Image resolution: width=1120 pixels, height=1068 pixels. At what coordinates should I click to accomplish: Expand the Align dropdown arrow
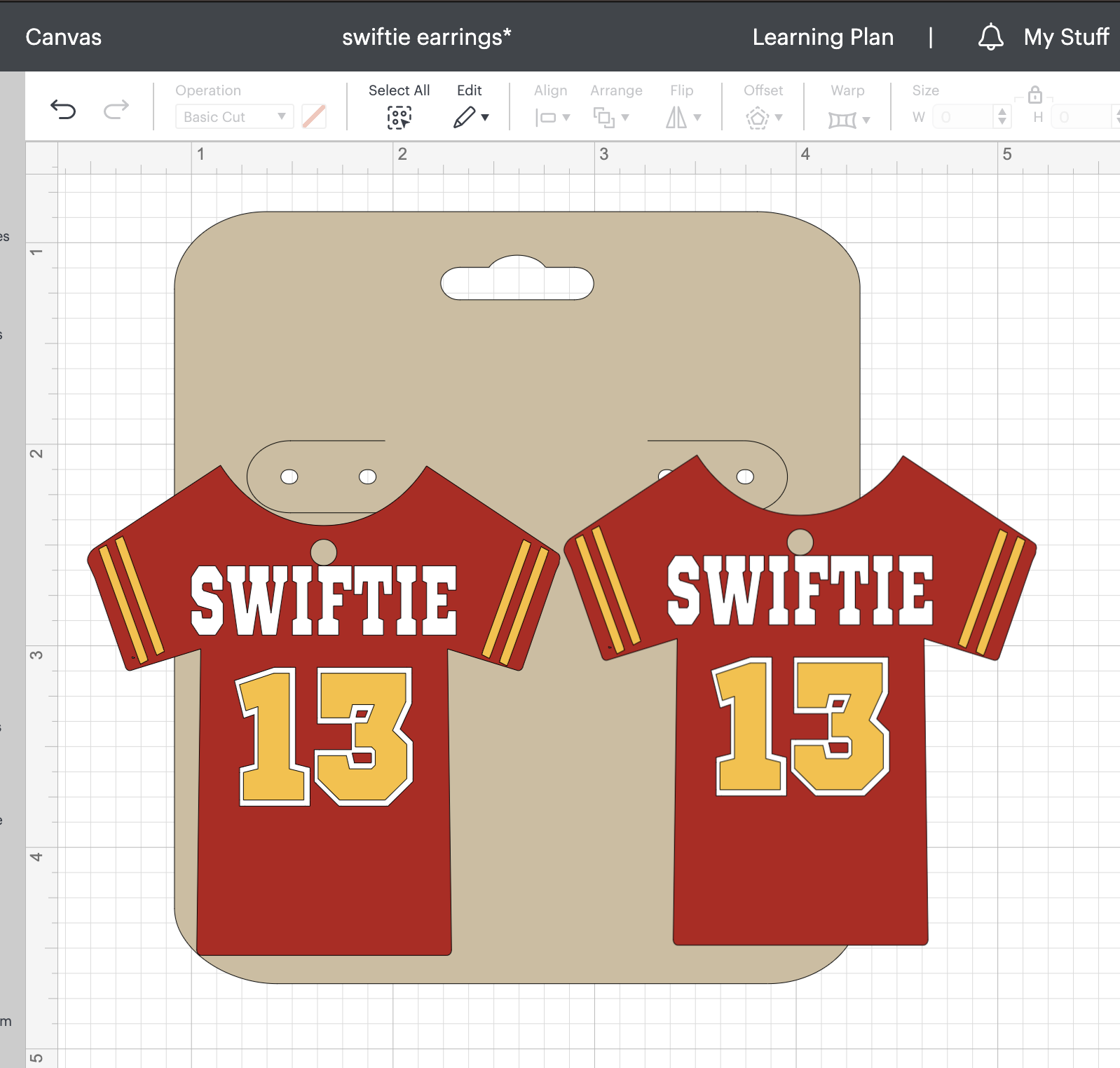(x=566, y=118)
